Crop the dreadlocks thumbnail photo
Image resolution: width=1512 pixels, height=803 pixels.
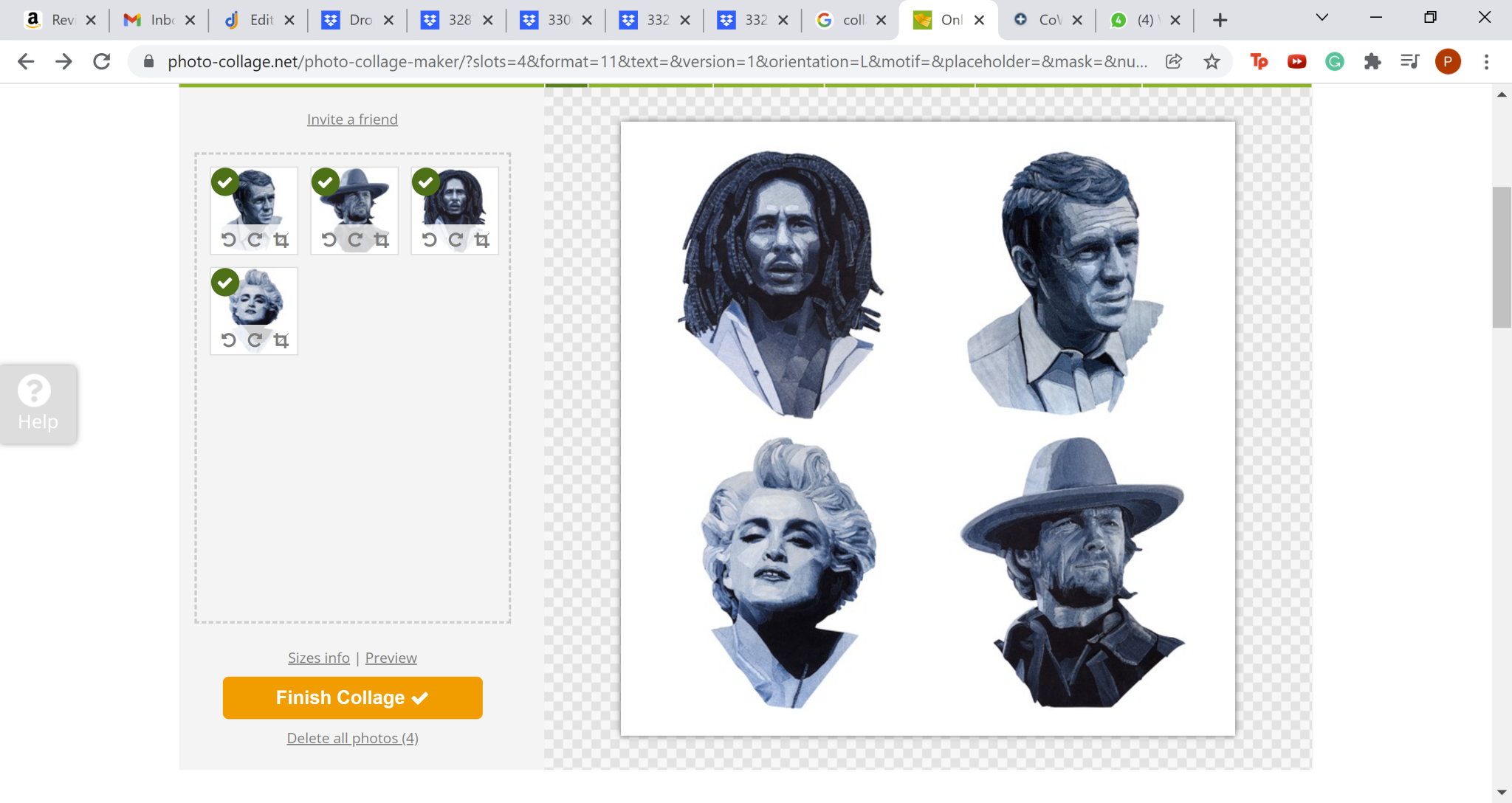click(x=482, y=240)
